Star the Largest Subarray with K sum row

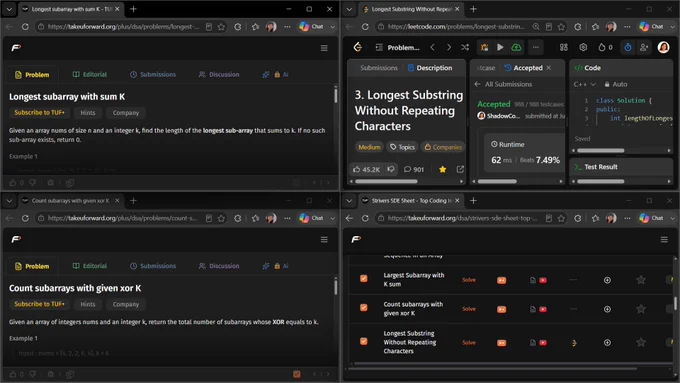coord(641,280)
